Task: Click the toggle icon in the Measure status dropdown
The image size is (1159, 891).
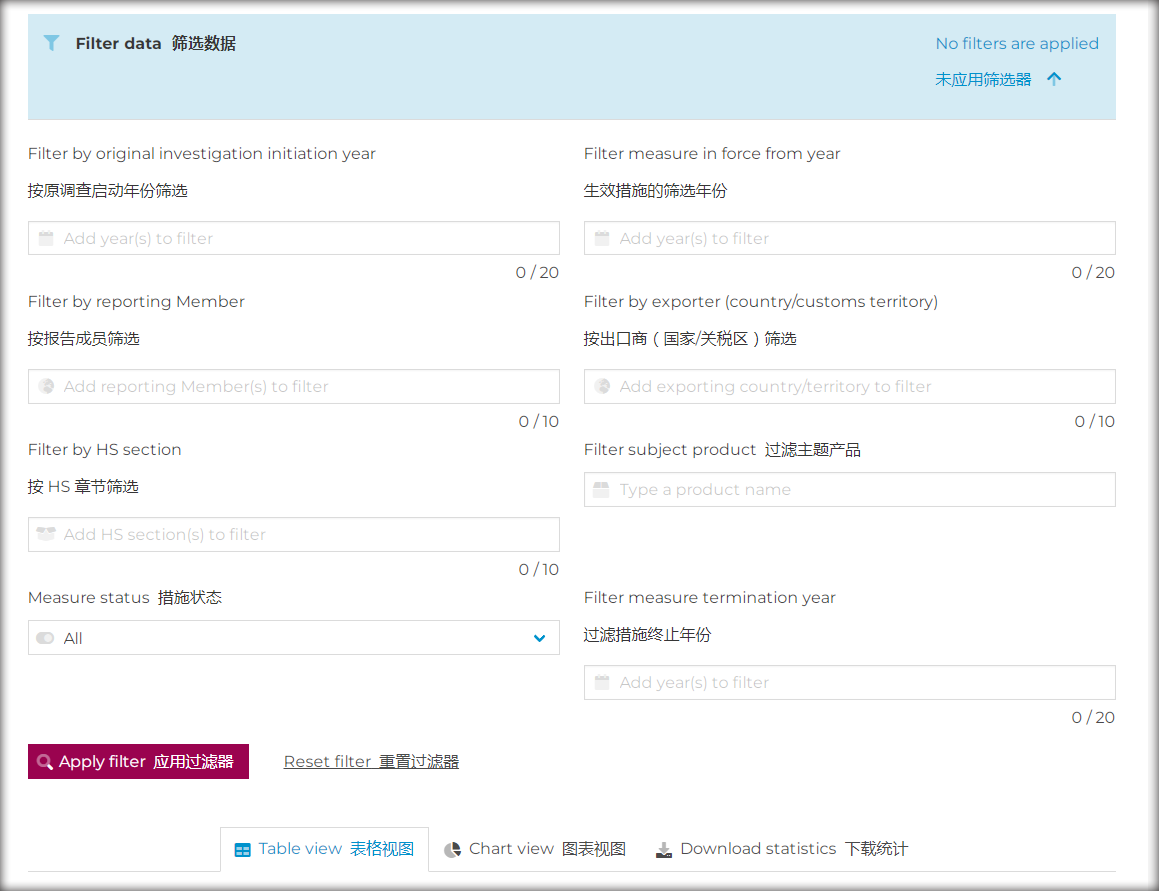Action: 45,638
